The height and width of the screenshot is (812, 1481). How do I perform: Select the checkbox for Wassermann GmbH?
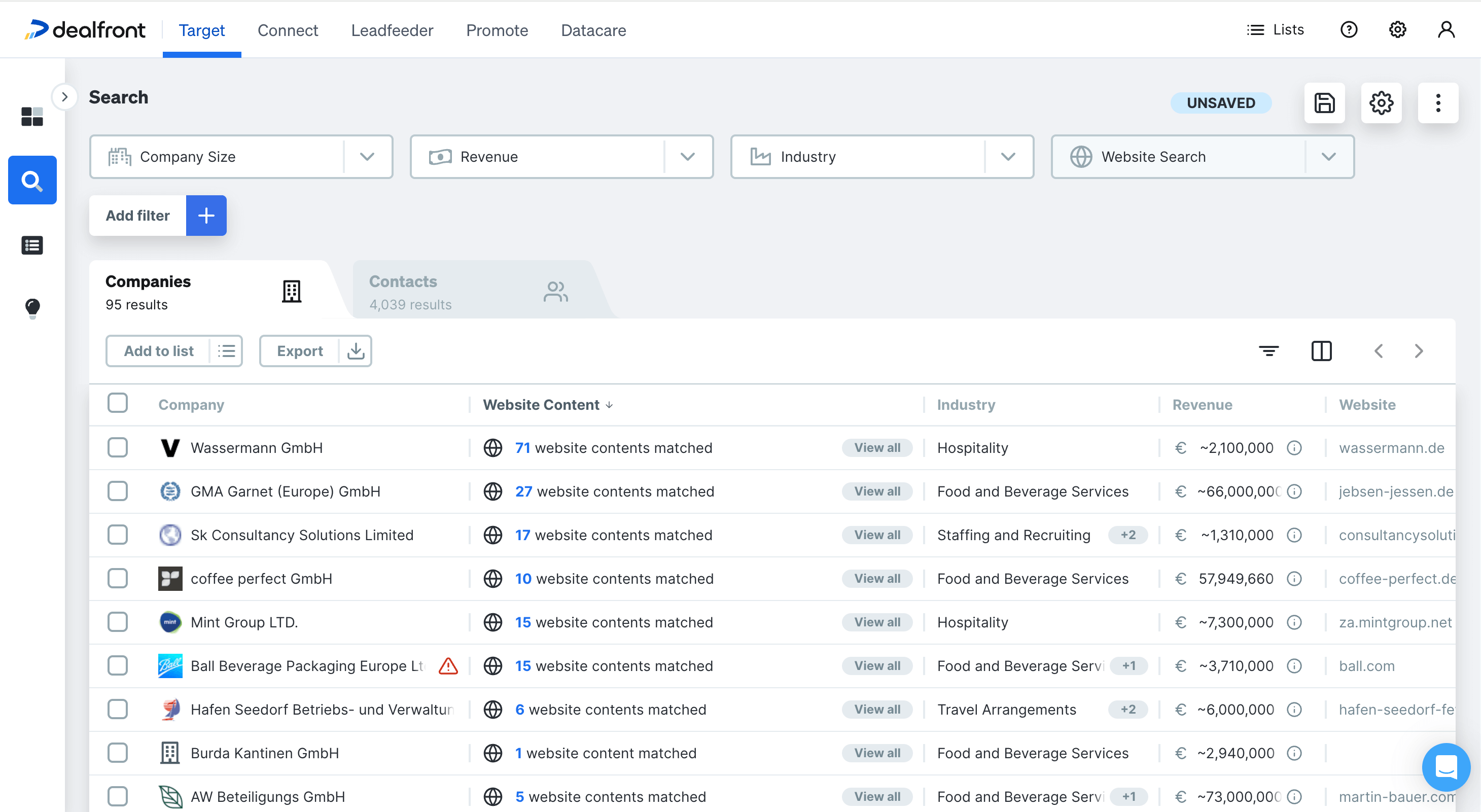tap(117, 447)
